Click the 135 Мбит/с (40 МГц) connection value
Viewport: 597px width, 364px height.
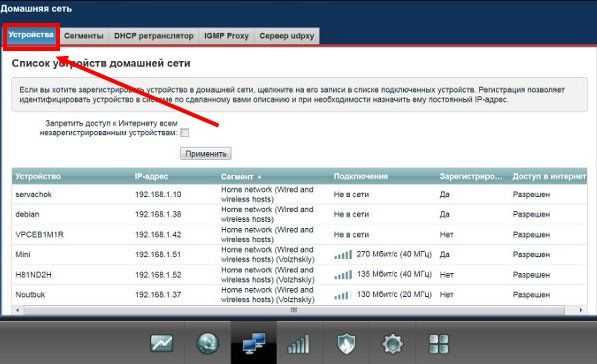coord(394,274)
